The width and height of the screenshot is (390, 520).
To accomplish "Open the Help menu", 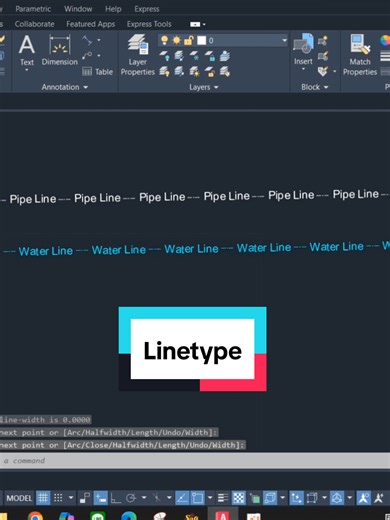I will tap(113, 9).
